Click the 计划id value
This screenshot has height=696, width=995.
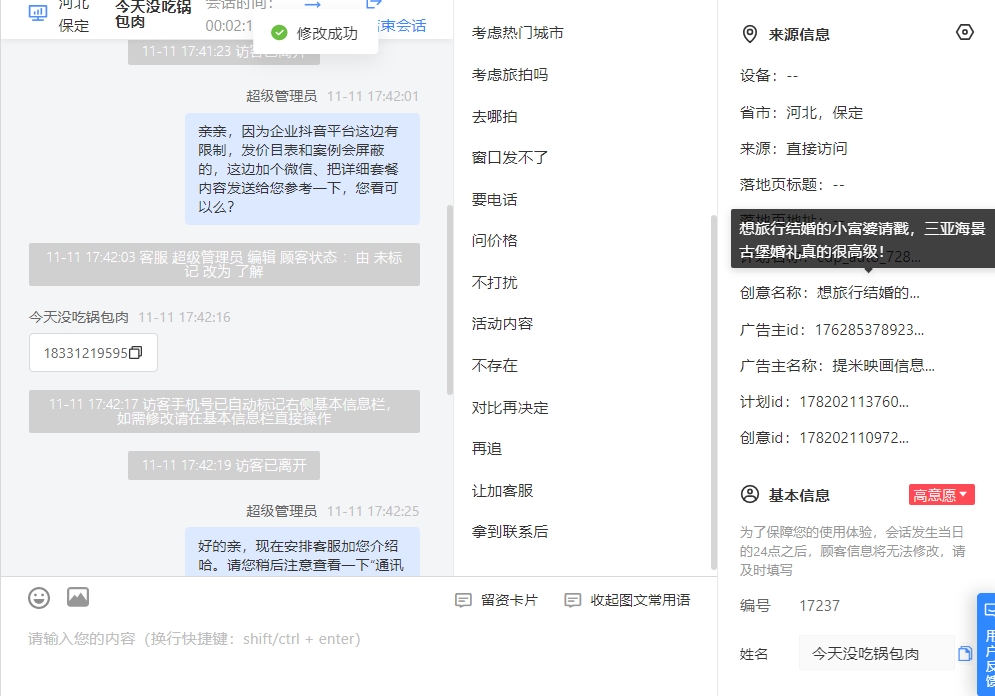(x=853, y=402)
